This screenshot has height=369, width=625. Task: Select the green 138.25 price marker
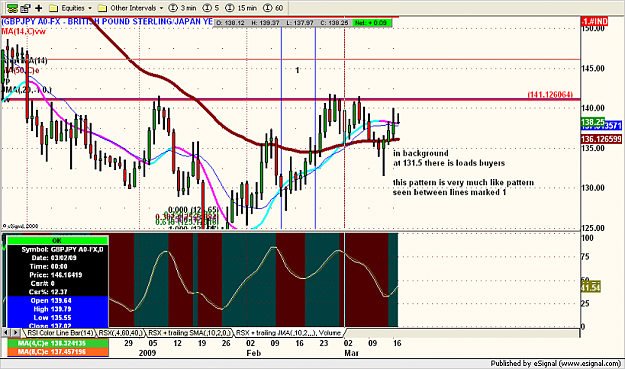pos(593,122)
